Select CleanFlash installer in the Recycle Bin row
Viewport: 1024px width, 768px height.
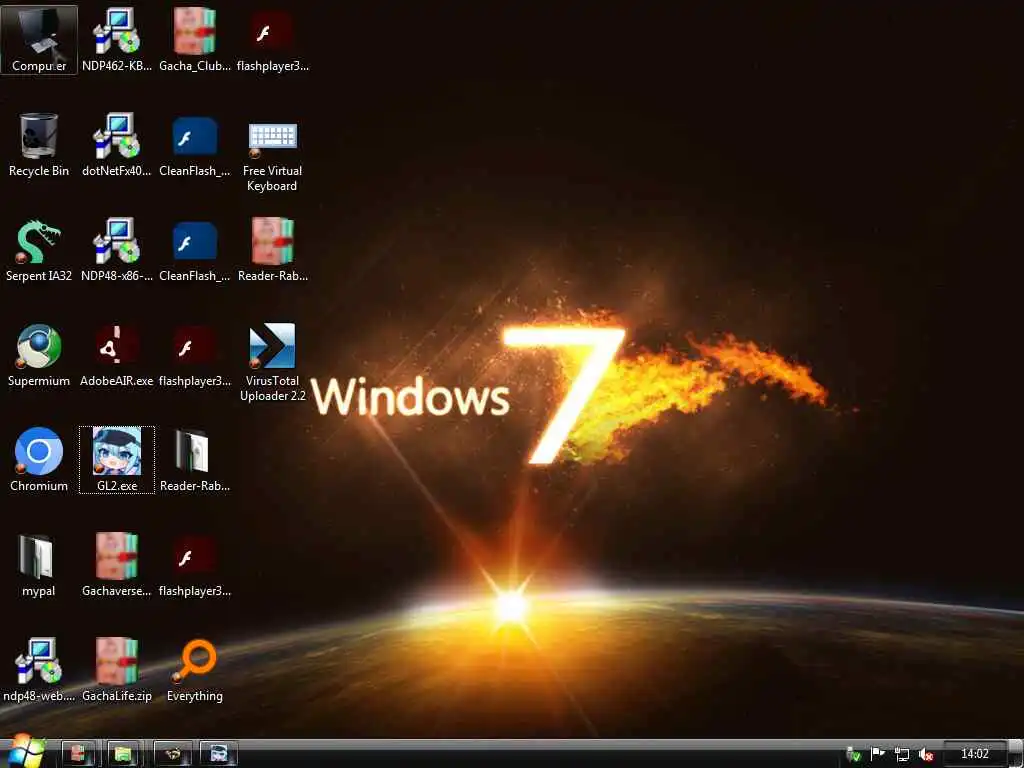coord(195,145)
